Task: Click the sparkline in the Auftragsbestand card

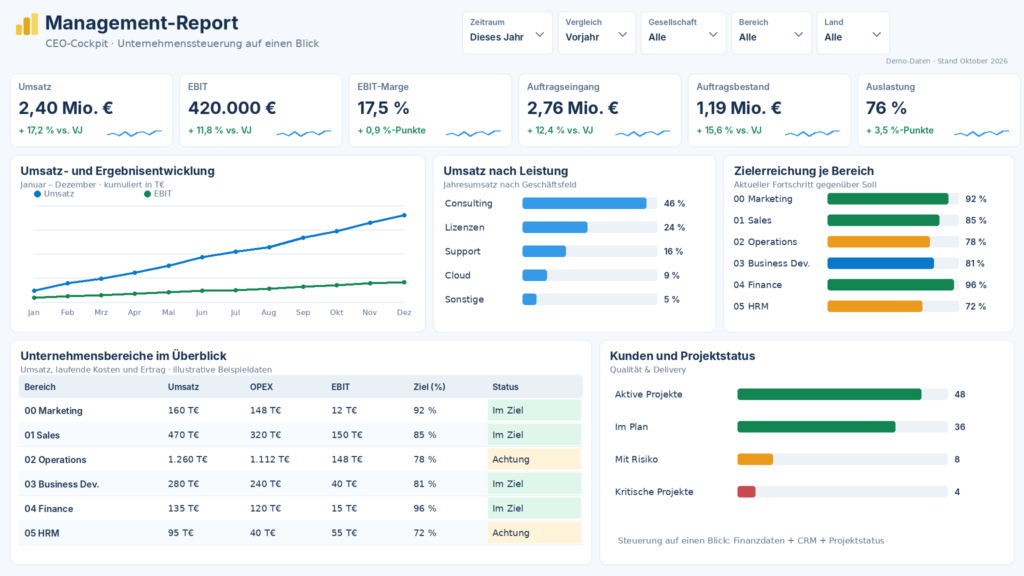Action: [x=812, y=133]
